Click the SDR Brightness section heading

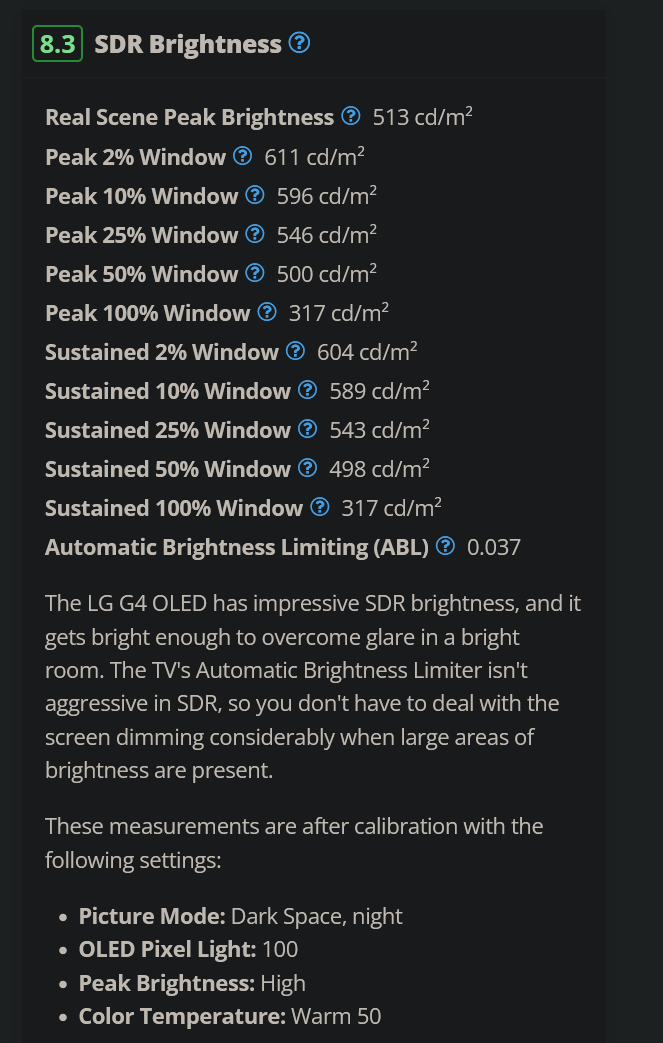click(186, 43)
